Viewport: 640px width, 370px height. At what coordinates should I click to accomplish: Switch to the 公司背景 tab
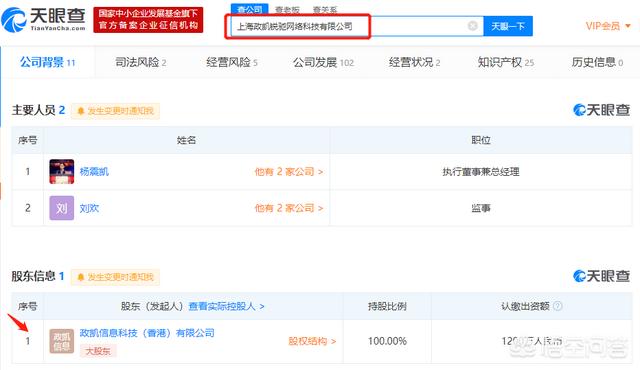[x=48, y=62]
